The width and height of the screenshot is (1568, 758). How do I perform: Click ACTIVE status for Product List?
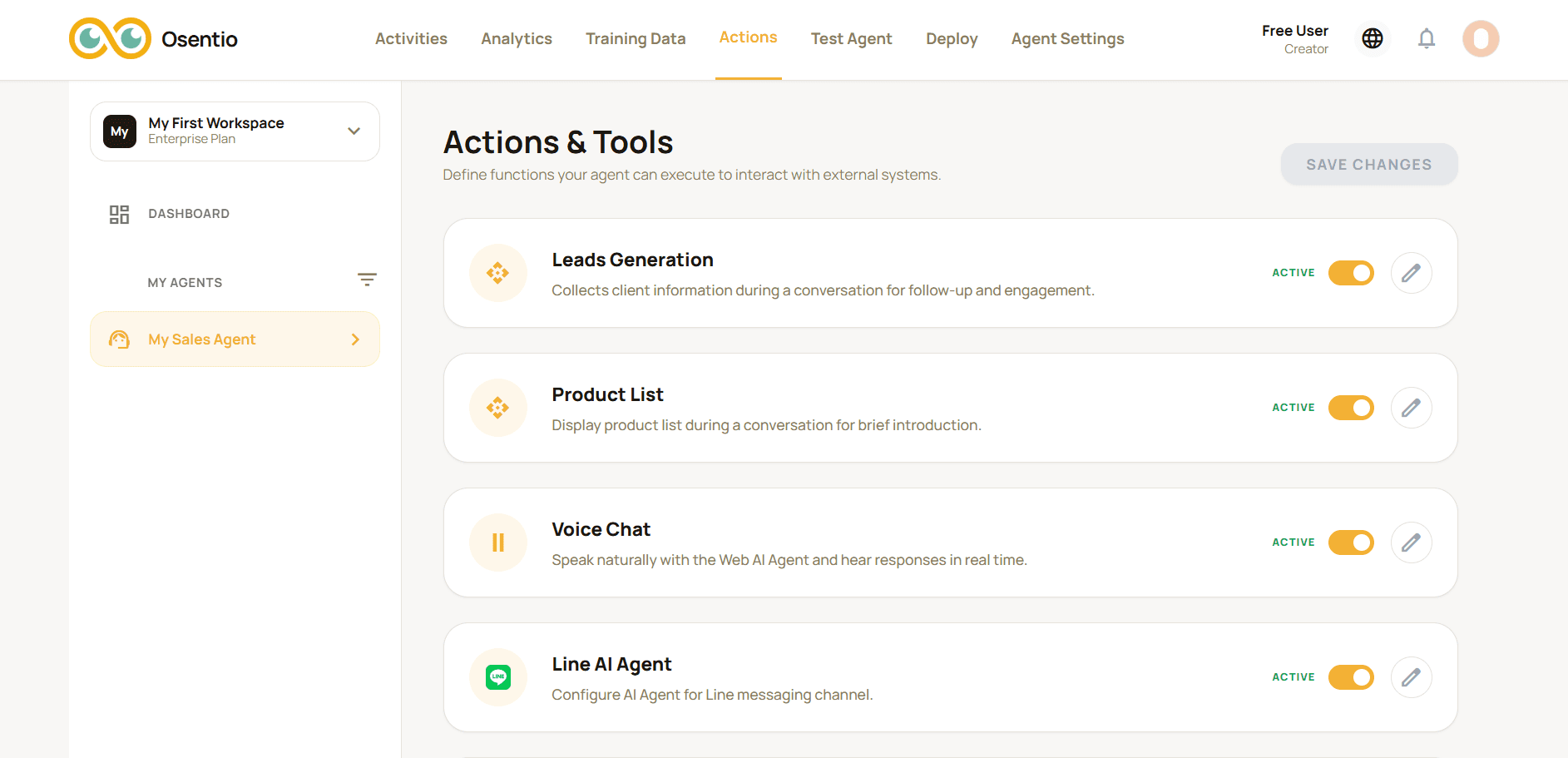tap(1293, 408)
